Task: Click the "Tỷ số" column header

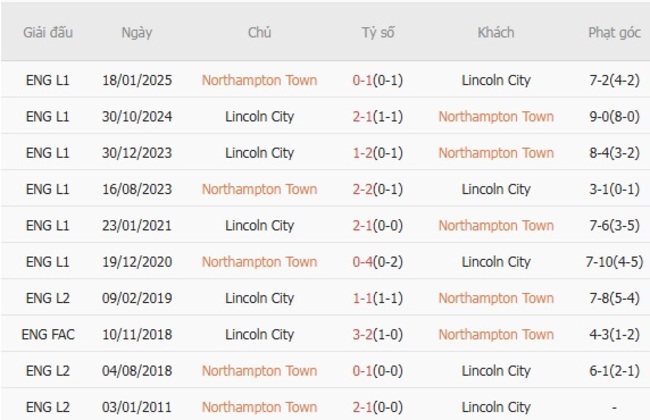Action: pyautogui.click(x=378, y=32)
